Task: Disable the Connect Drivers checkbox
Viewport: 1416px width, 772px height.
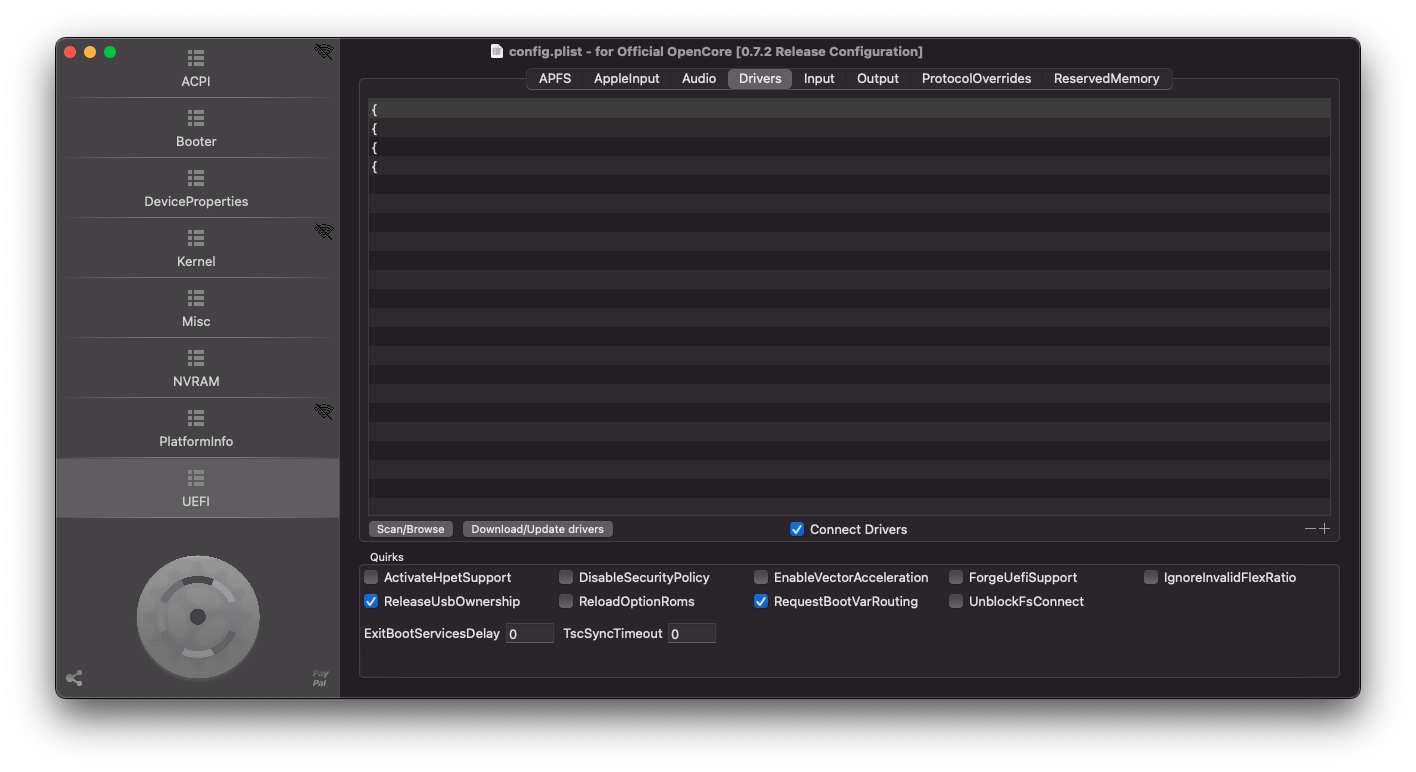Action: pos(797,529)
